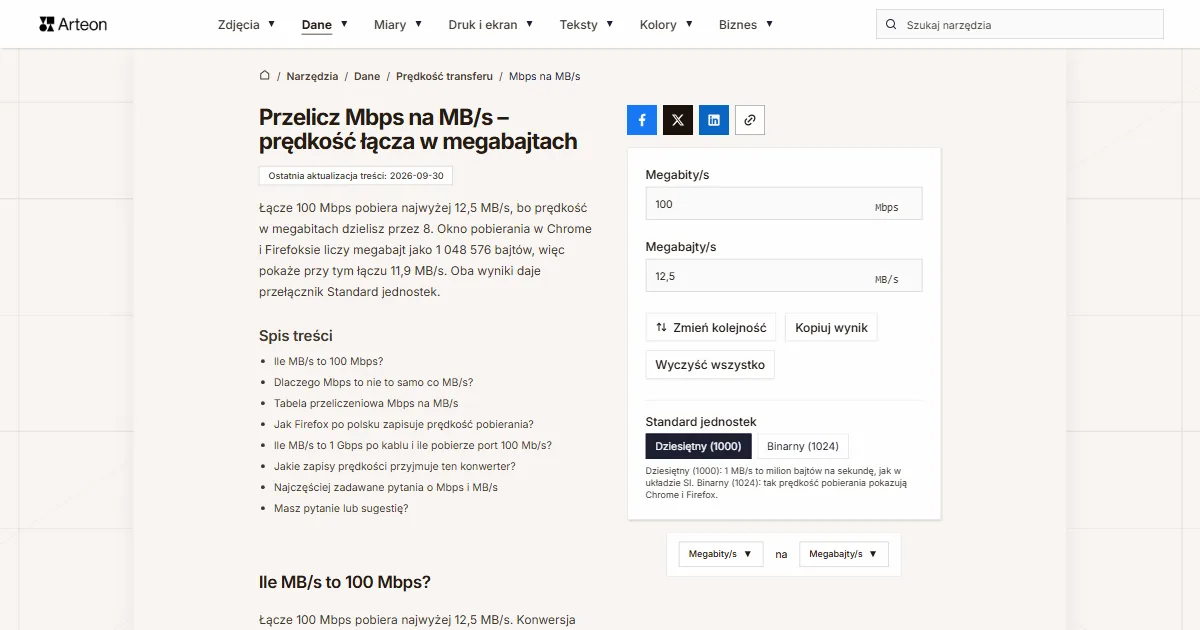Select Binarny (1024) unit standard

pyautogui.click(x=803, y=446)
